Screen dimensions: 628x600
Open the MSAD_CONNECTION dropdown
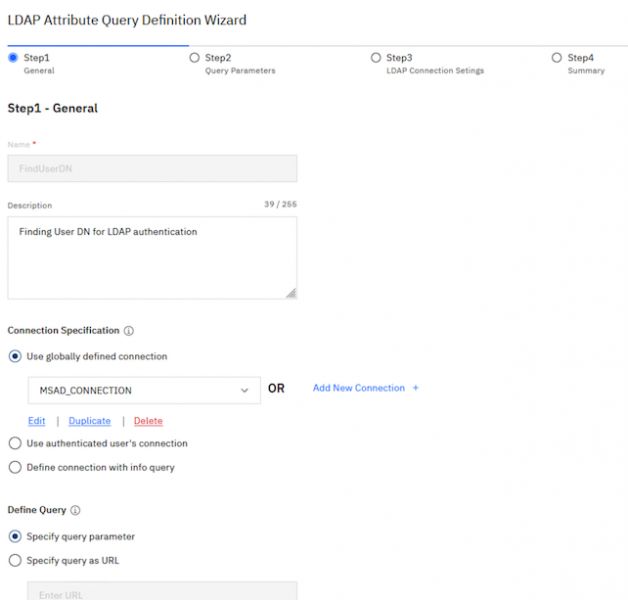click(144, 390)
